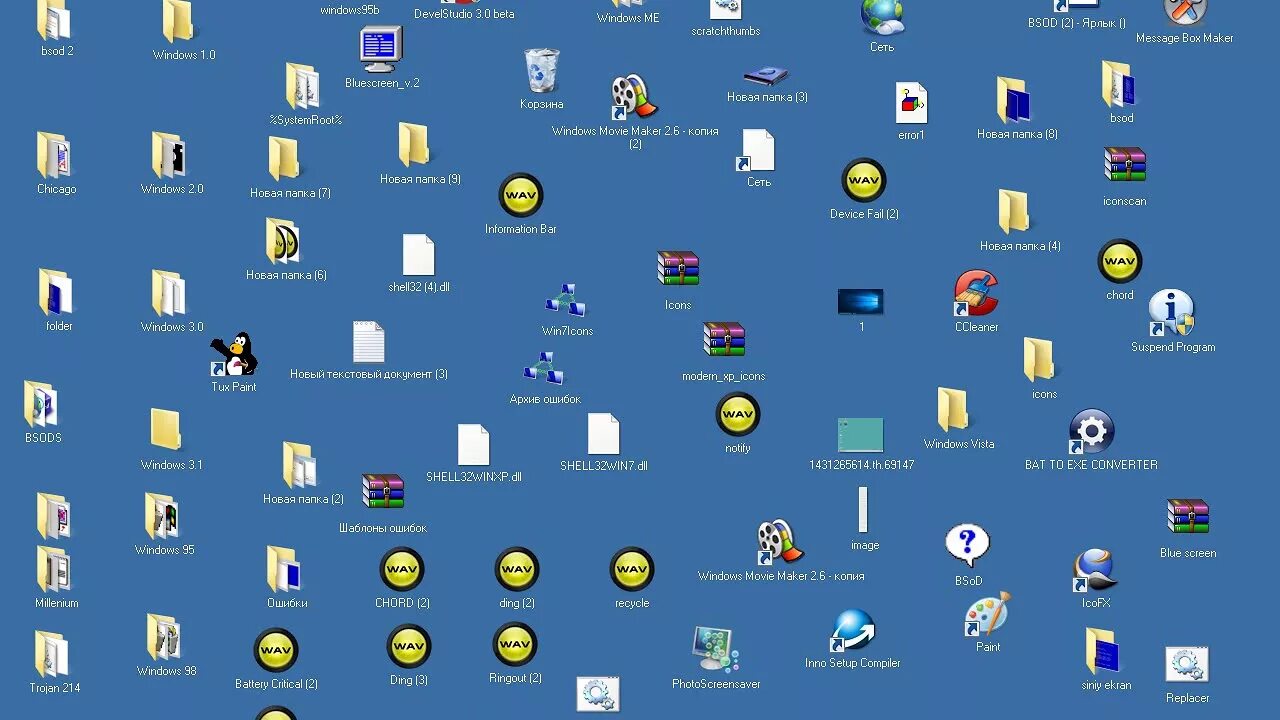The image size is (1280, 720).
Task: Open the Сеть globe icon
Action: tap(882, 17)
